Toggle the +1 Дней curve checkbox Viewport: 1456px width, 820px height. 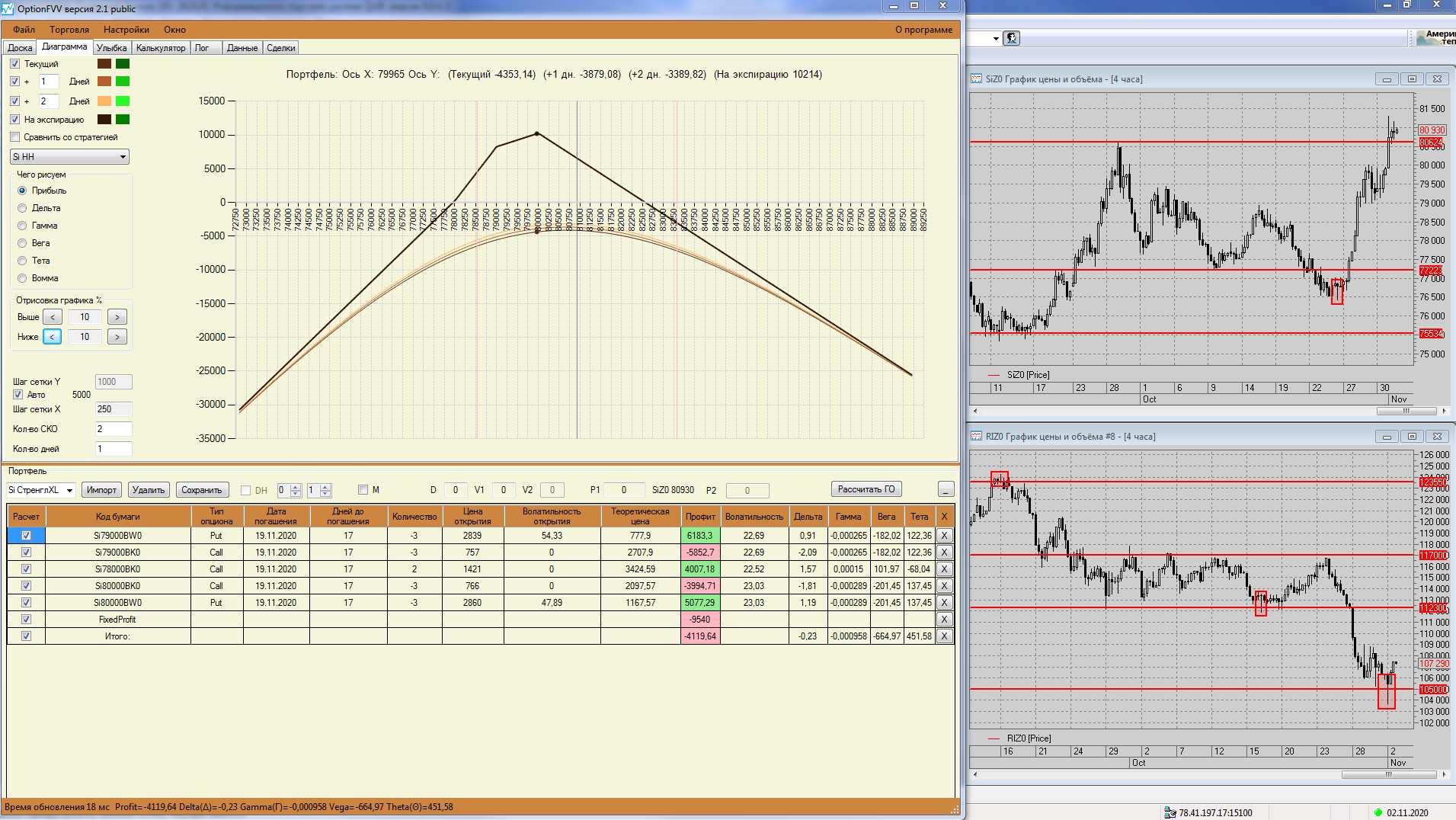tap(14, 82)
